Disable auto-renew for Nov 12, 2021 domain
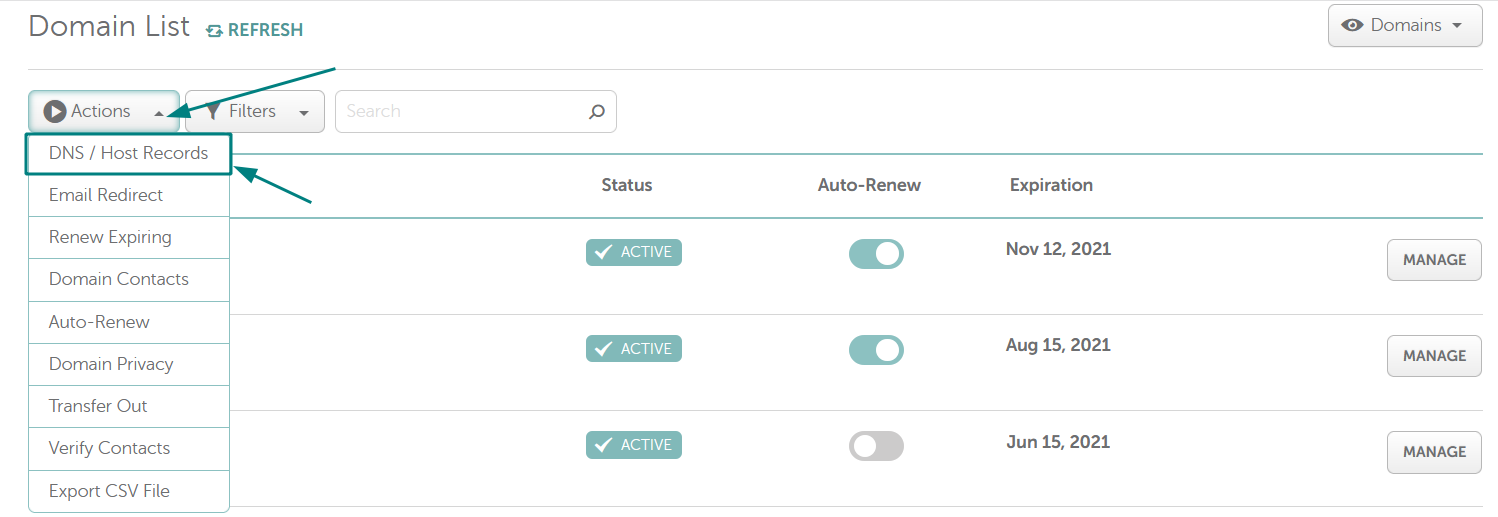Screen dimensions: 1498x517 (876, 254)
